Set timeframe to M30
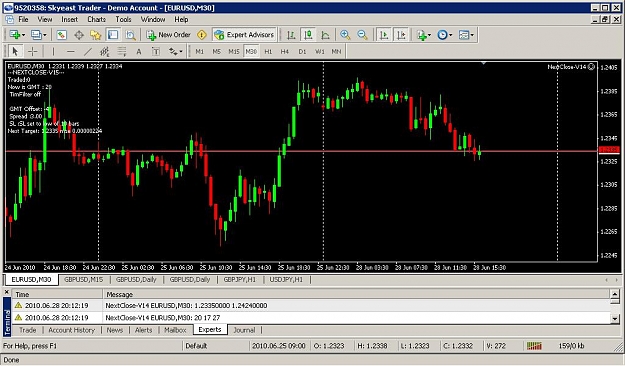The width and height of the screenshot is (625, 366). (x=251, y=51)
